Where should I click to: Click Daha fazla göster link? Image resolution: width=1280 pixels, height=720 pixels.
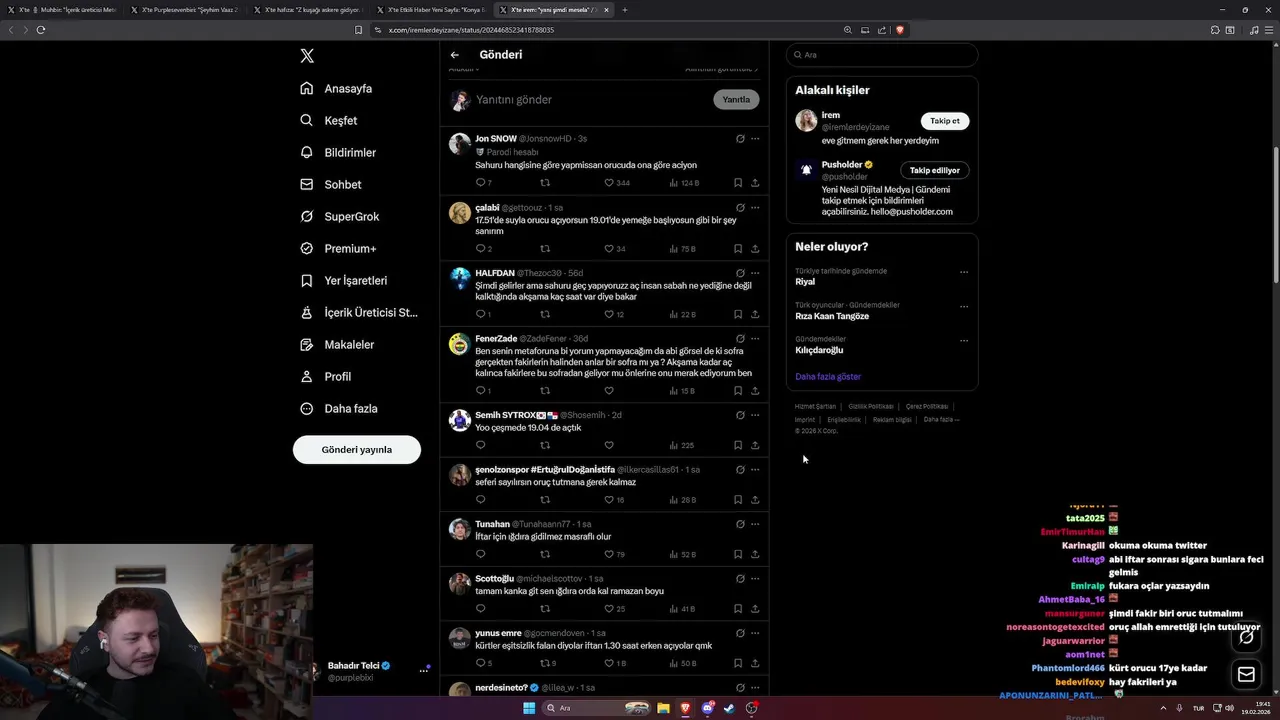[828, 376]
